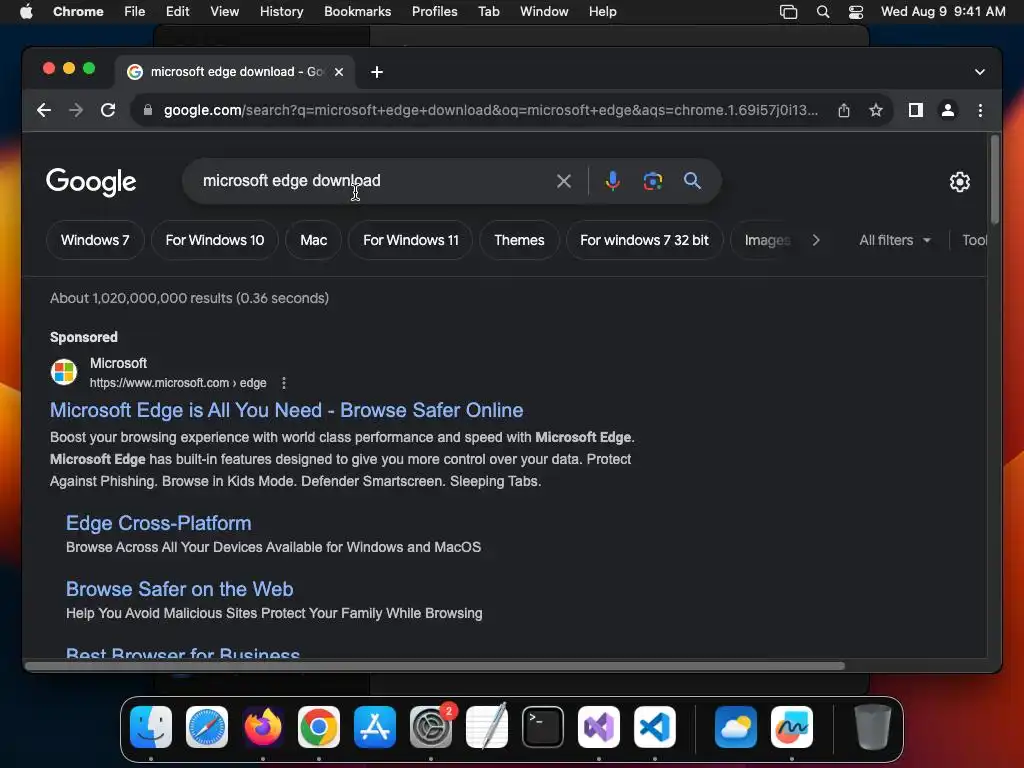Open the Trash from the Dock
1024x768 pixels.
coord(872,727)
